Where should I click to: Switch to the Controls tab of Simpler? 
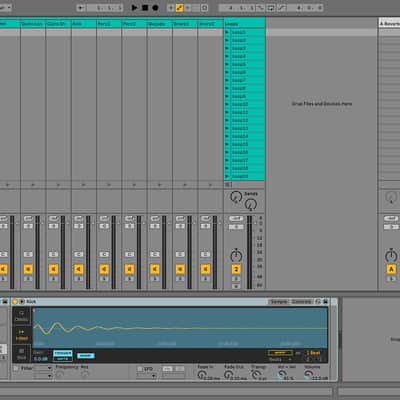pyautogui.click(x=302, y=302)
